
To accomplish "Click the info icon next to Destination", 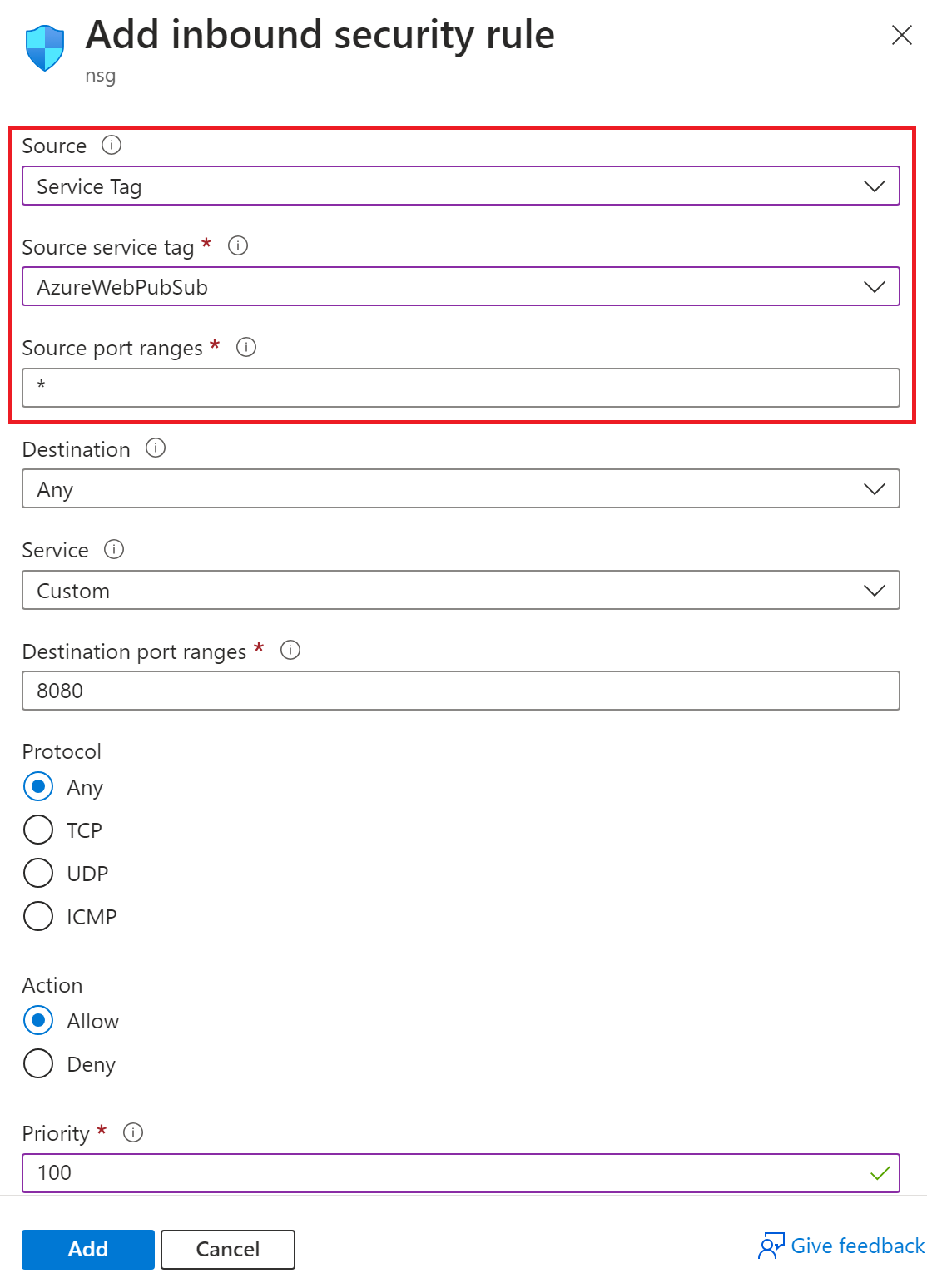I will pyautogui.click(x=156, y=448).
